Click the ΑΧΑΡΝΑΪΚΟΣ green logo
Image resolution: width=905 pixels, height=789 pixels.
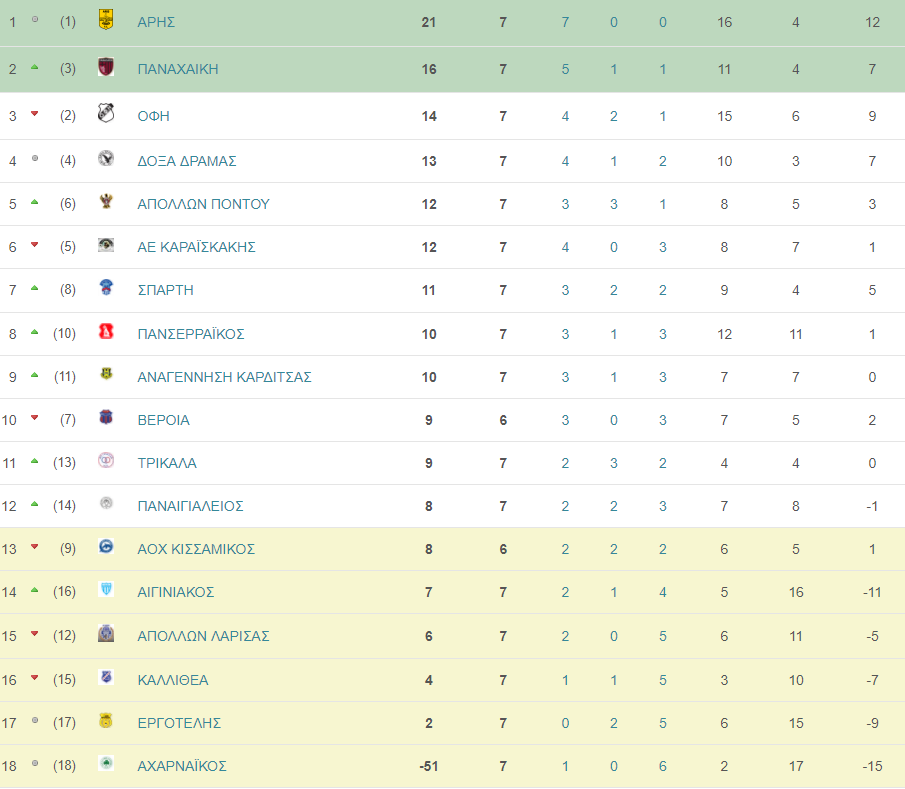pos(106,763)
